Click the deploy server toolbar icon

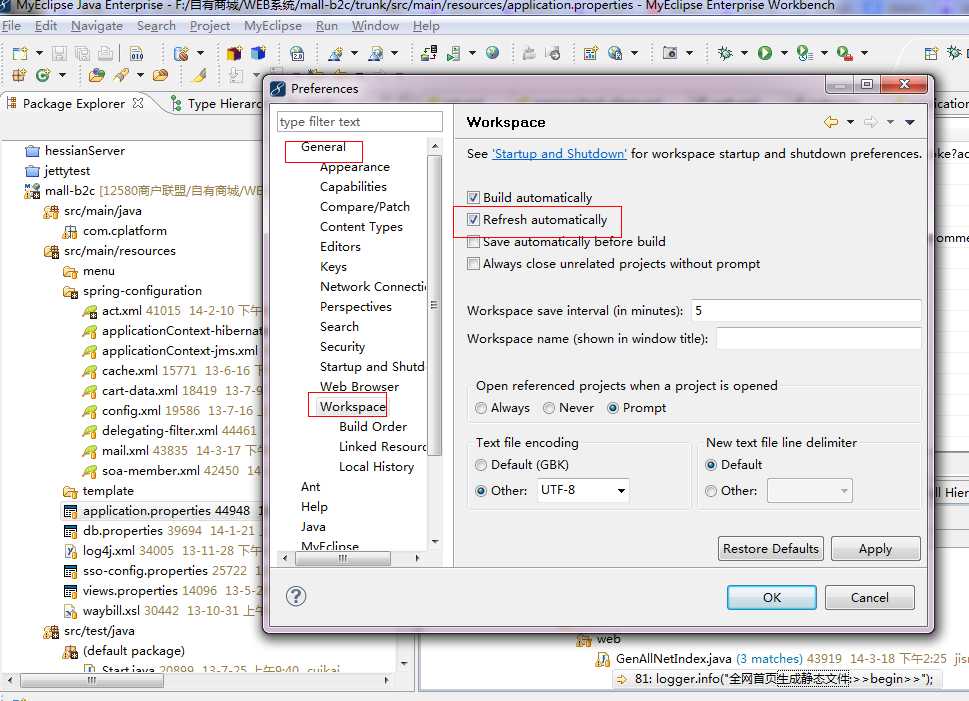click(x=429, y=53)
